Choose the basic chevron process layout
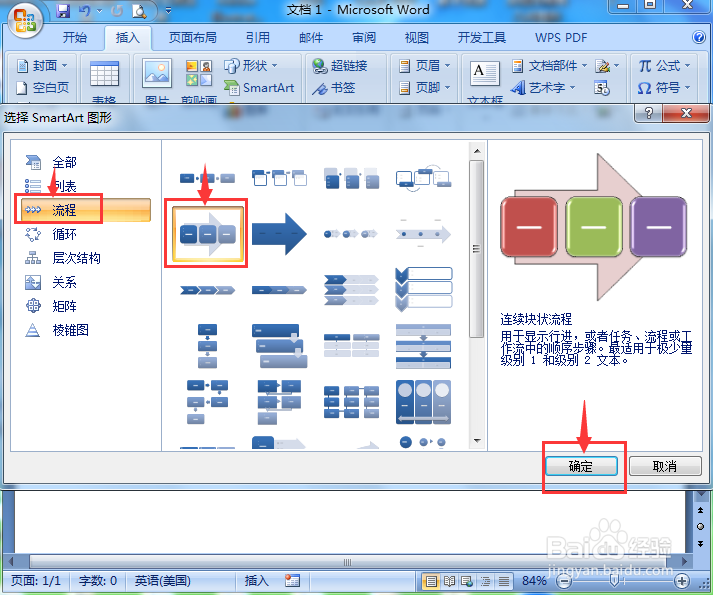Image resolution: width=713 pixels, height=595 pixels. (x=207, y=290)
